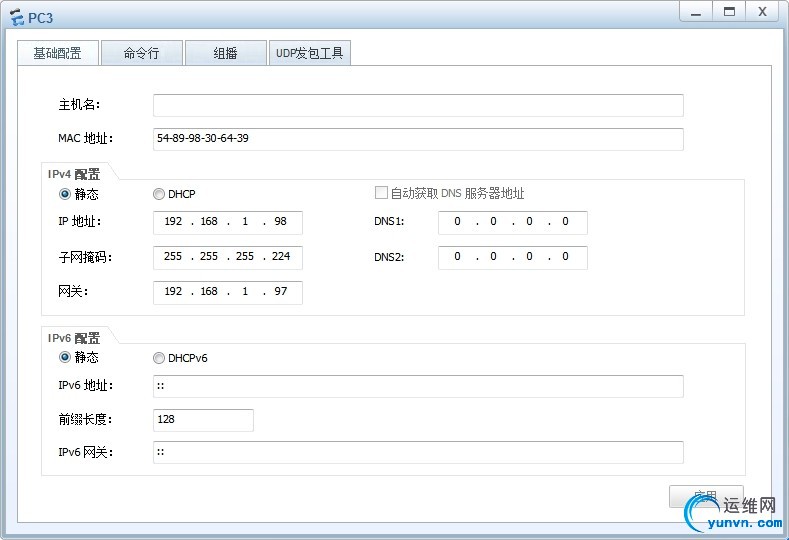Open the 组播 tab
This screenshot has width=789, height=540.
[225, 53]
